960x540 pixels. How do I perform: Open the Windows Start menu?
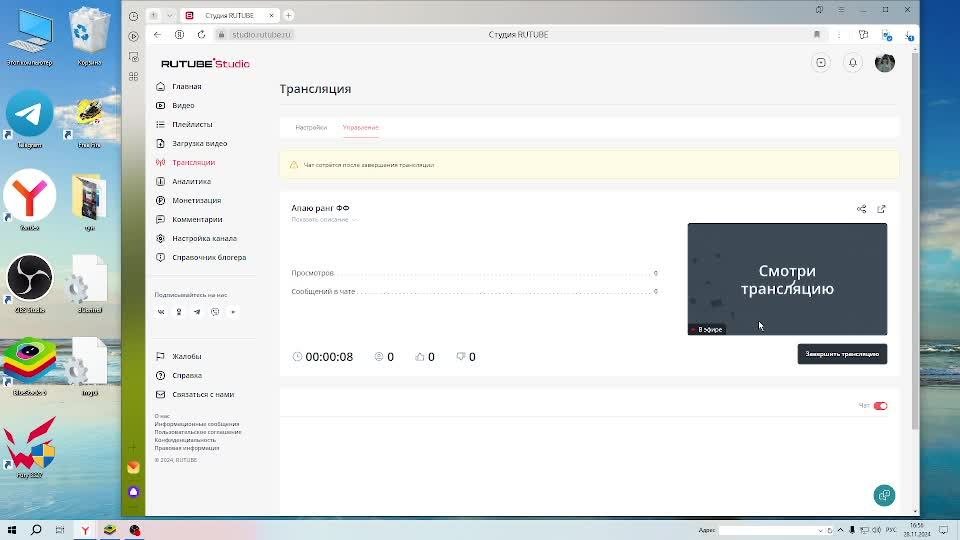12,530
